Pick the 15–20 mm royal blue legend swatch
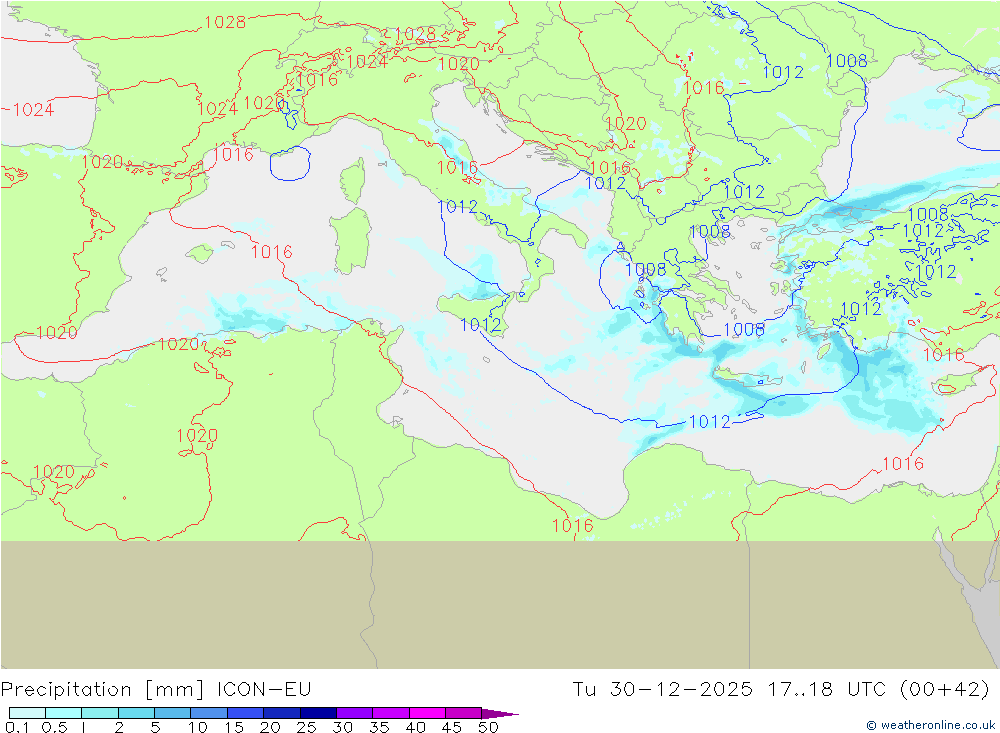 click(x=245, y=713)
